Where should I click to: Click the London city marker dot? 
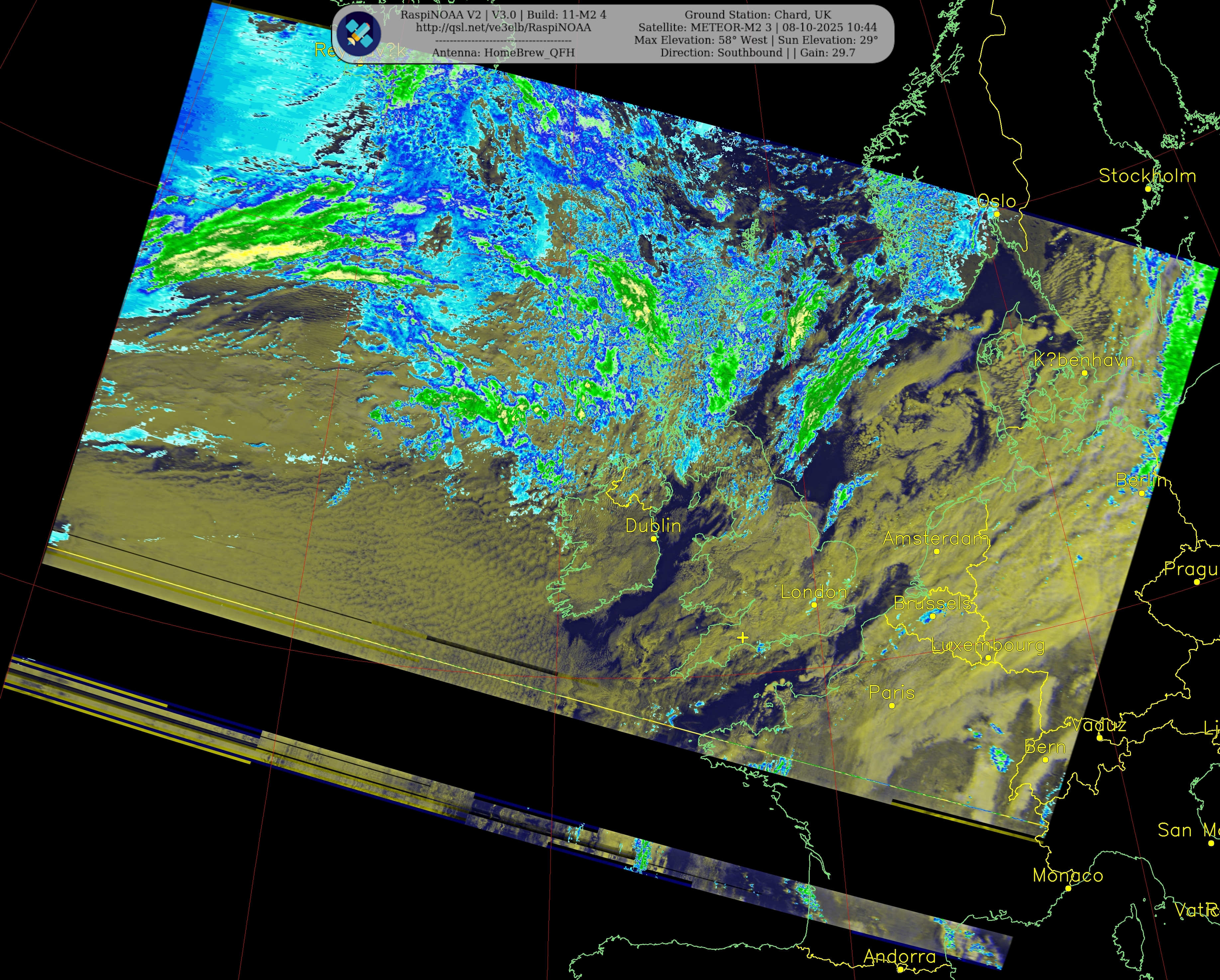(x=814, y=604)
